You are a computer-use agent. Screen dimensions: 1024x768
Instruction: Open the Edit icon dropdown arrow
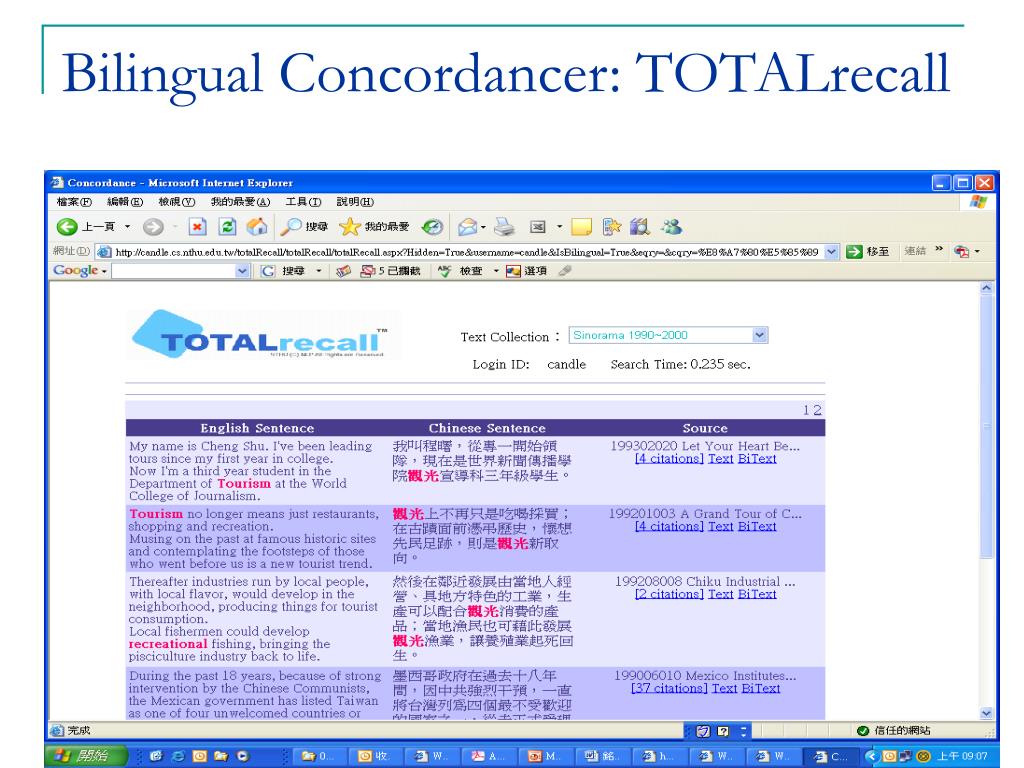pyautogui.click(x=559, y=227)
